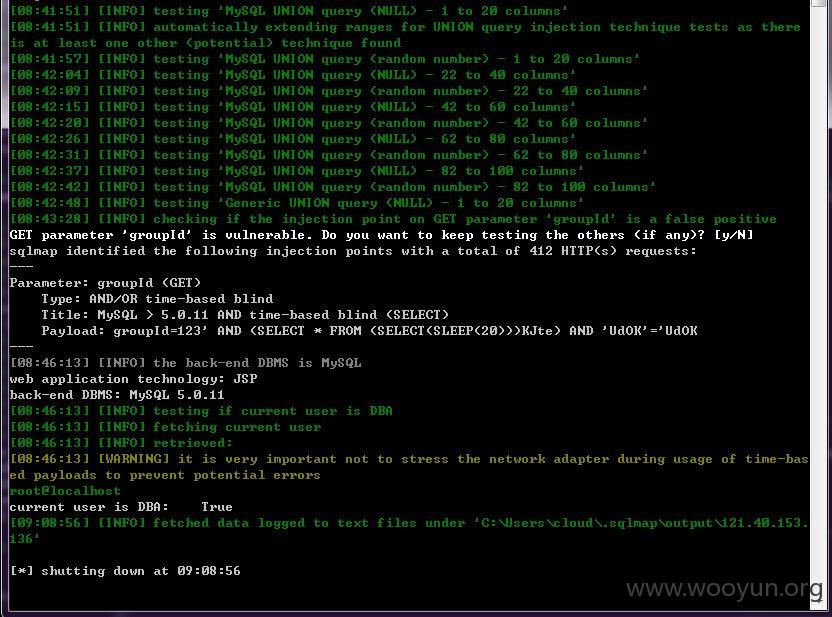Image resolution: width=832 pixels, height=617 pixels.
Task: Click the 'Type: AND/OR time-based blind' line
Action: tap(157, 299)
